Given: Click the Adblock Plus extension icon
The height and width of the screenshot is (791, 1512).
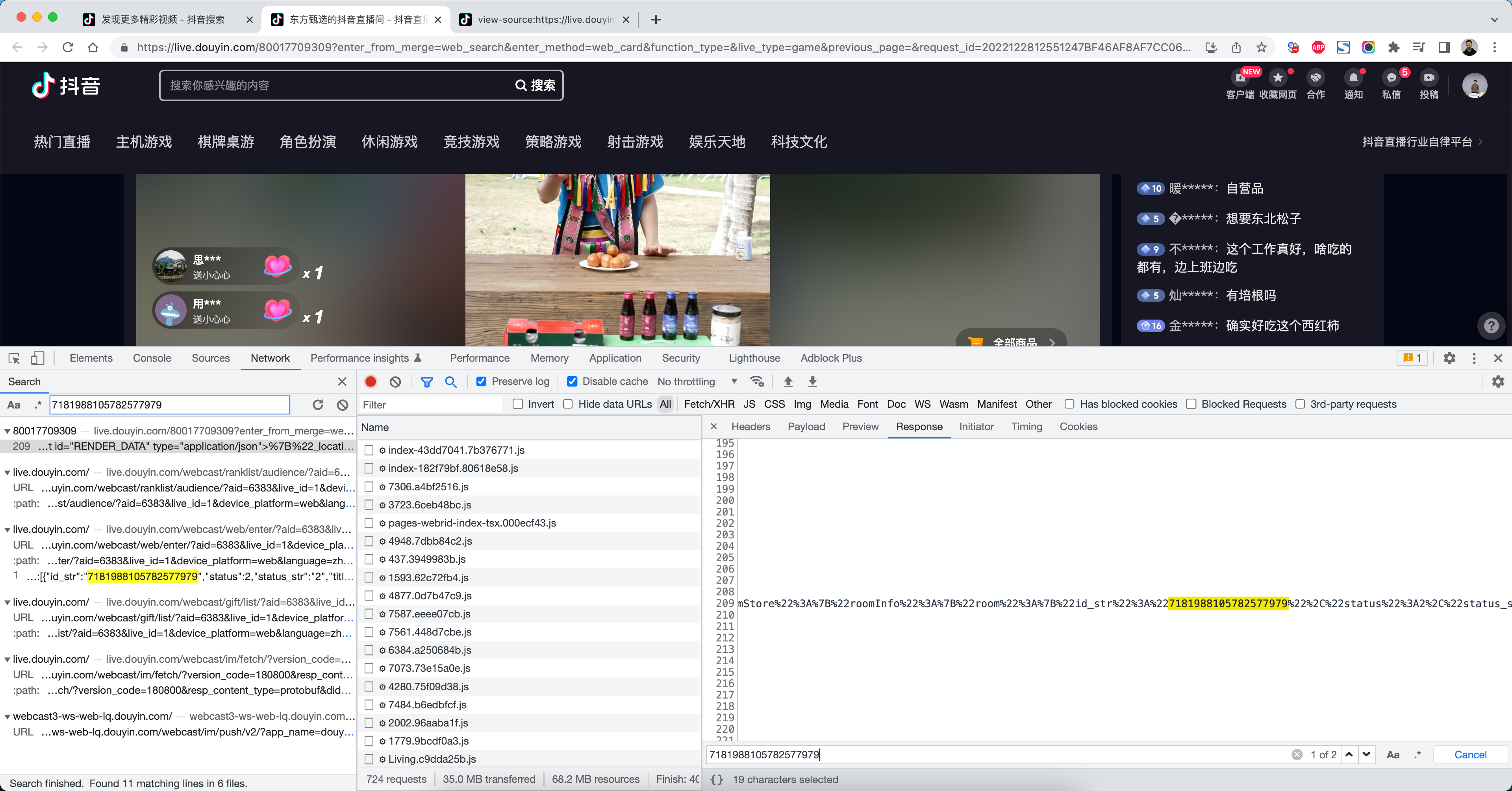Looking at the screenshot, I should click(x=1318, y=47).
